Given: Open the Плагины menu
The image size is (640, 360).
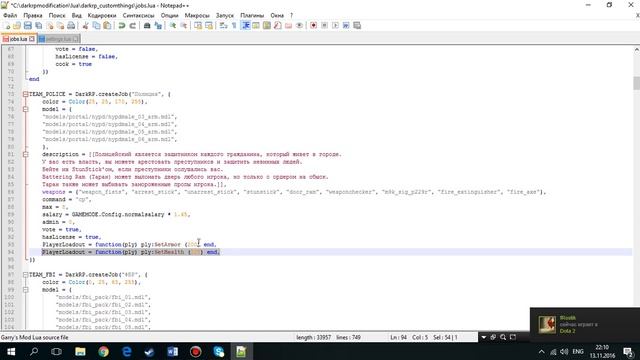Looking at the screenshot, I should pyautogui.click(x=252, y=15).
